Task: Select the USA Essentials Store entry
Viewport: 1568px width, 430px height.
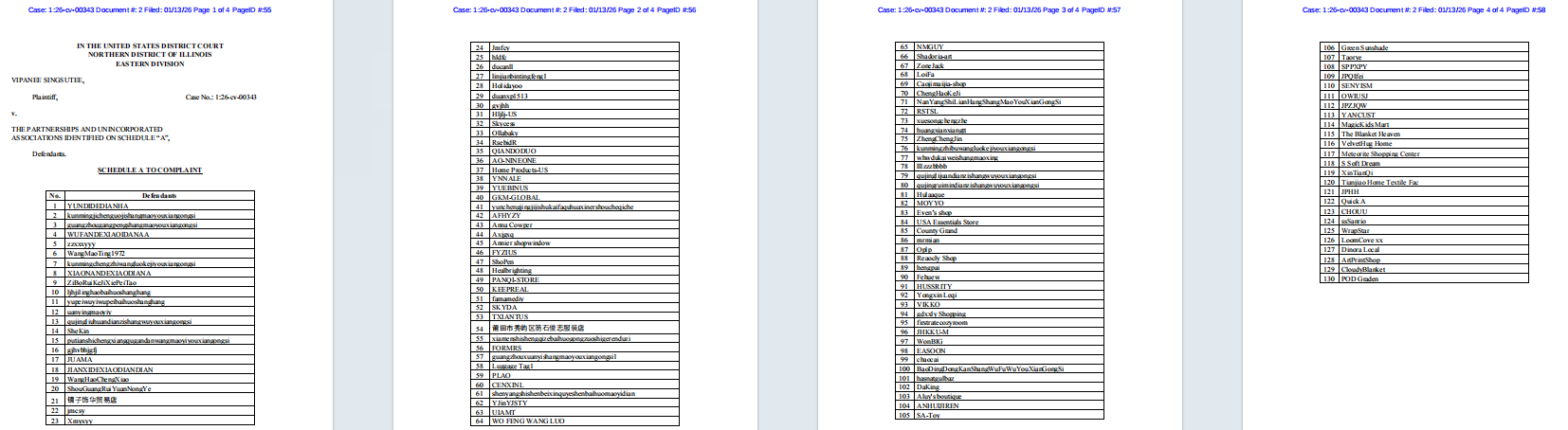Action: (947, 222)
